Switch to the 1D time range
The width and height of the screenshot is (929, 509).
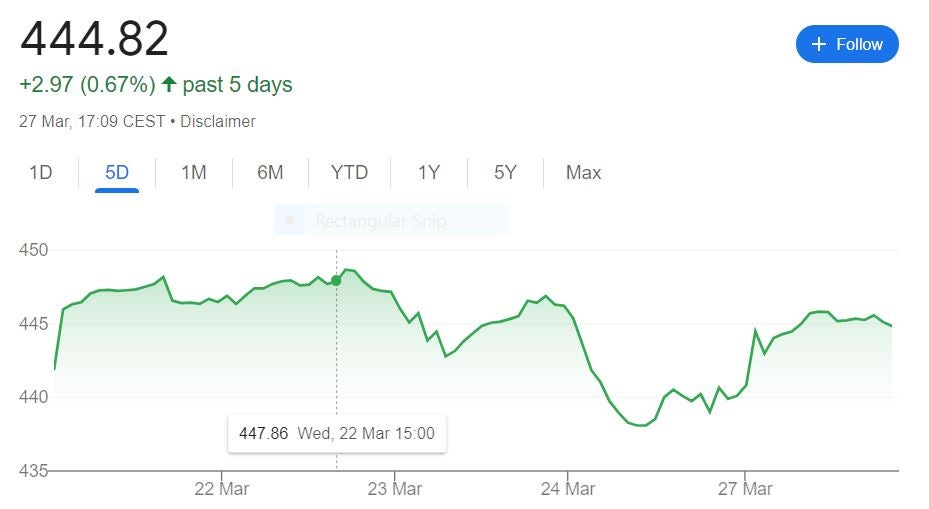tap(40, 173)
